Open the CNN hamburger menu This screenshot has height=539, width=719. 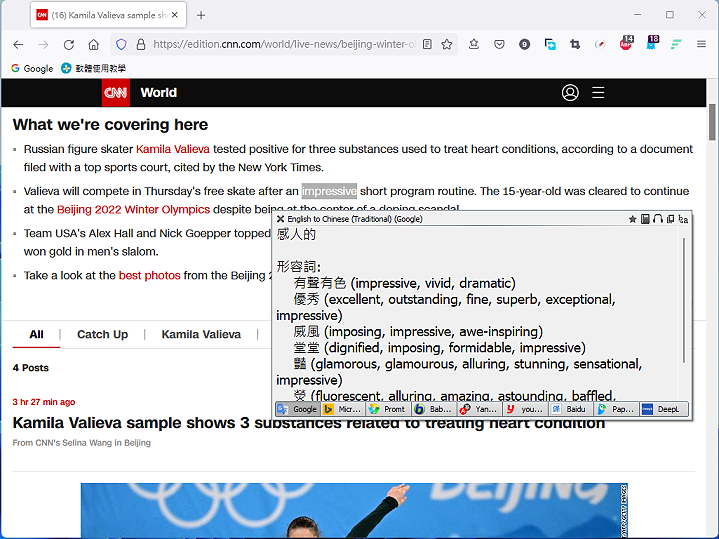(x=598, y=93)
